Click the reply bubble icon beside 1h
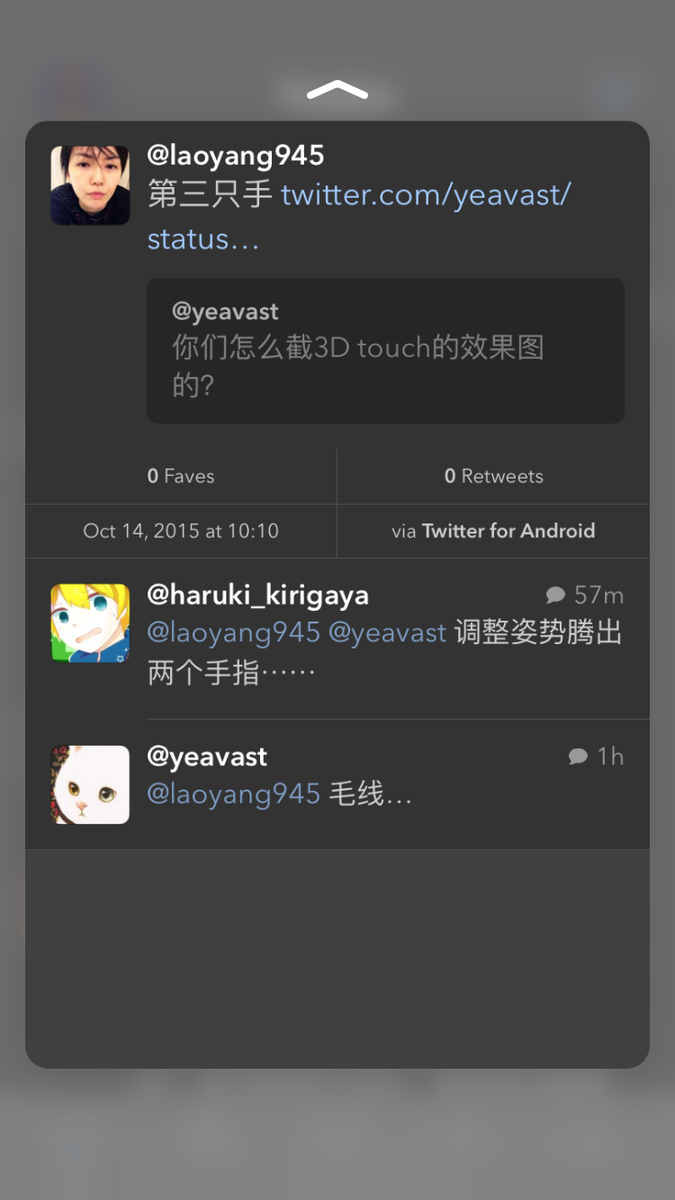 click(x=578, y=757)
